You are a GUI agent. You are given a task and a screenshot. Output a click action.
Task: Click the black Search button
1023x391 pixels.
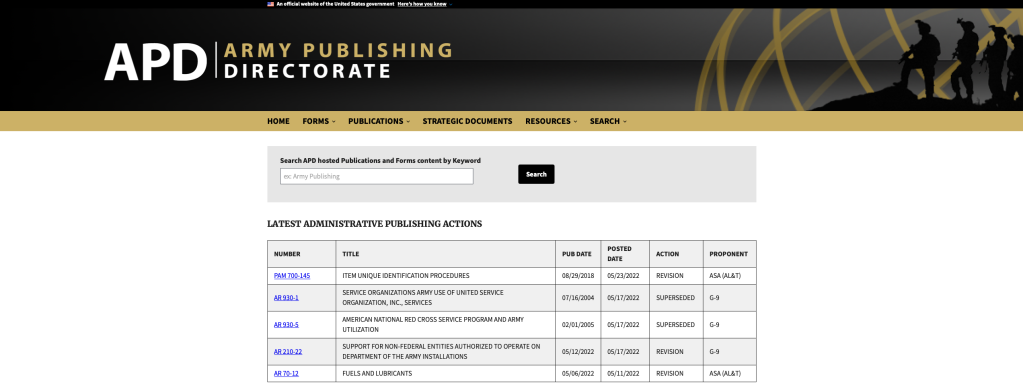coord(536,174)
